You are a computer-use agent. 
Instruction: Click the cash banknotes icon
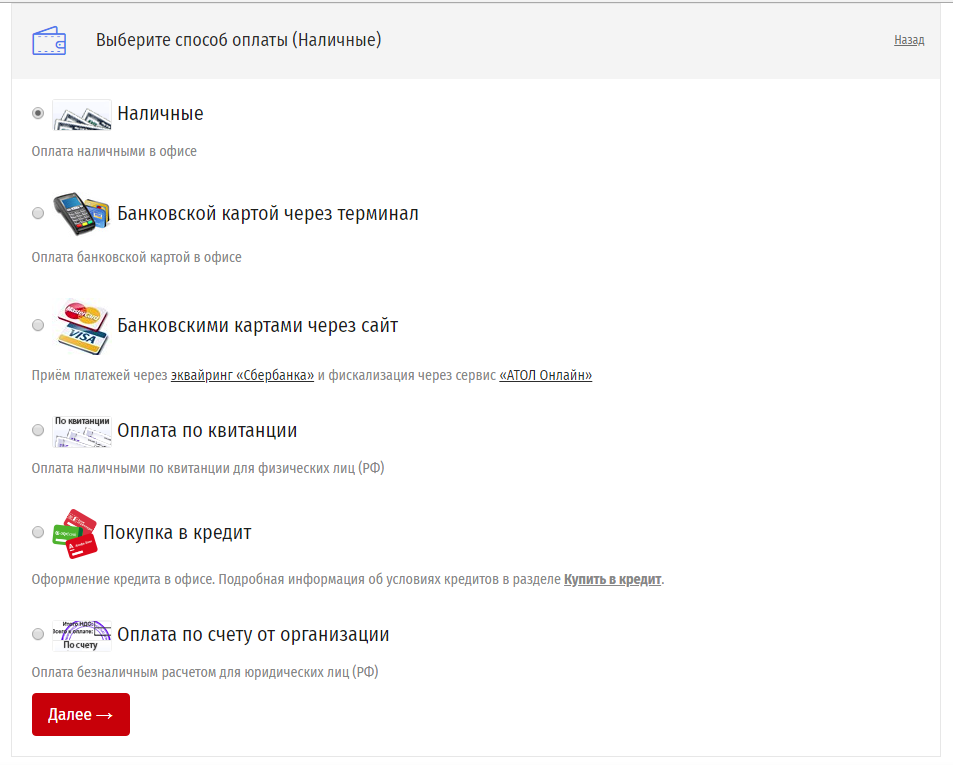[81, 114]
